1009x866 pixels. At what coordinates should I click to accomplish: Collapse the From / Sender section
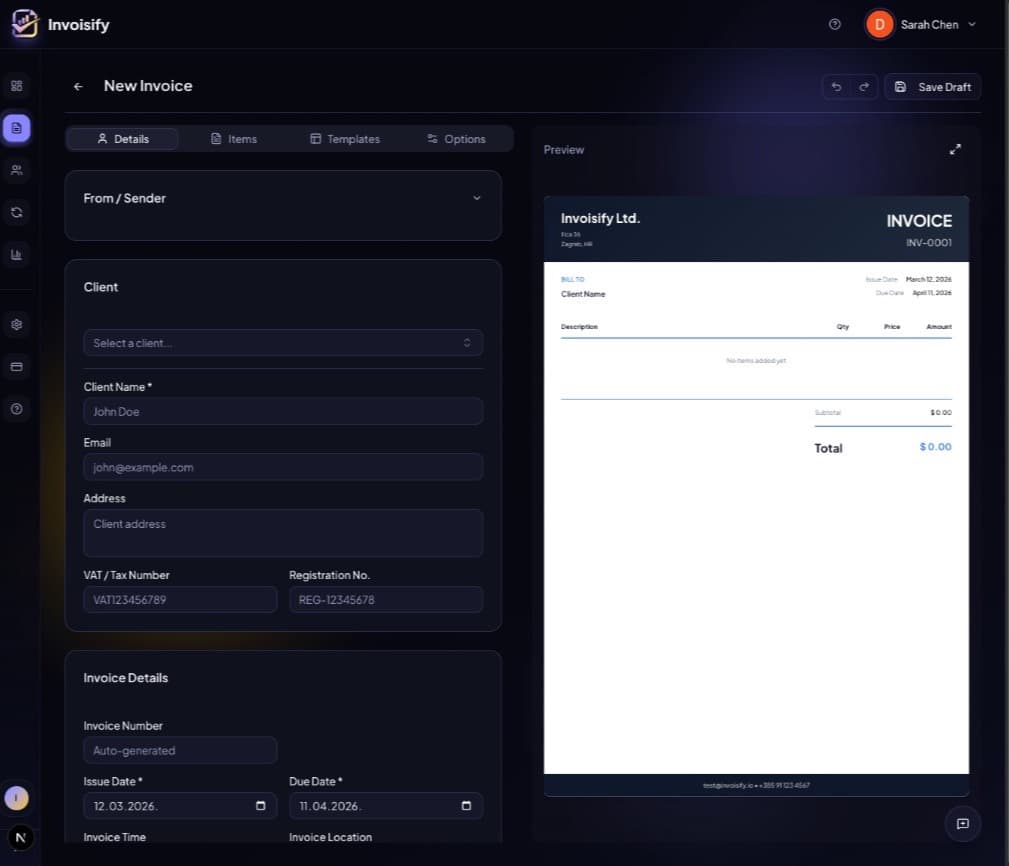(x=477, y=198)
